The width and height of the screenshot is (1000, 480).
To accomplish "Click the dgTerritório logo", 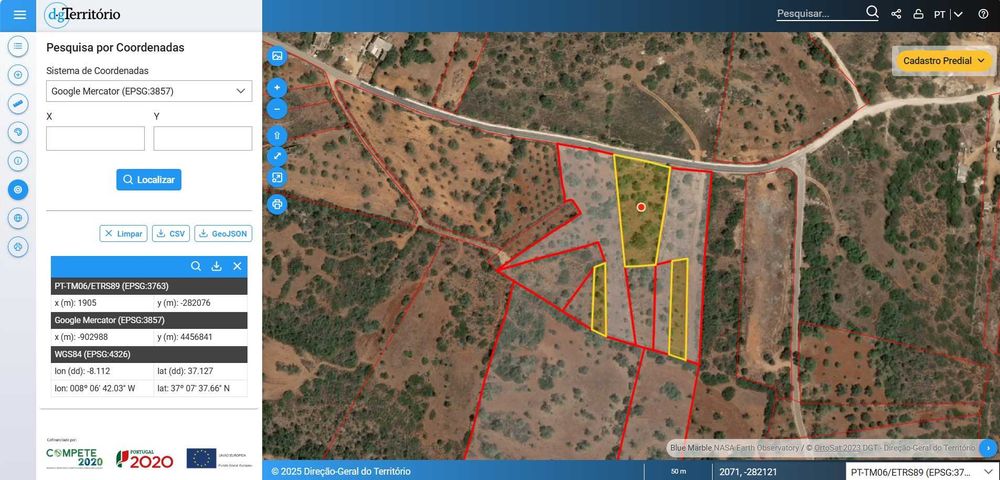I will click(x=82, y=15).
